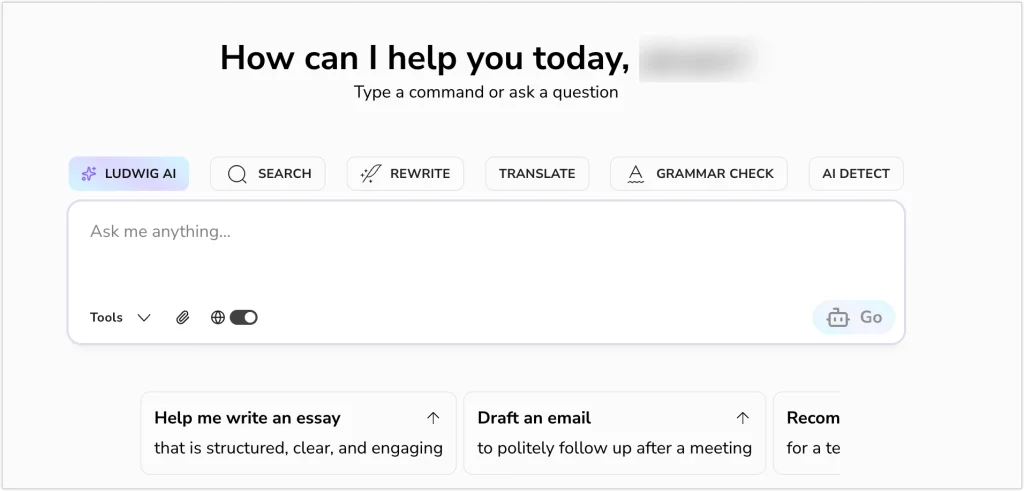The image size is (1024, 491).
Task: Click the magnifying glass Search icon
Action: (x=237, y=174)
